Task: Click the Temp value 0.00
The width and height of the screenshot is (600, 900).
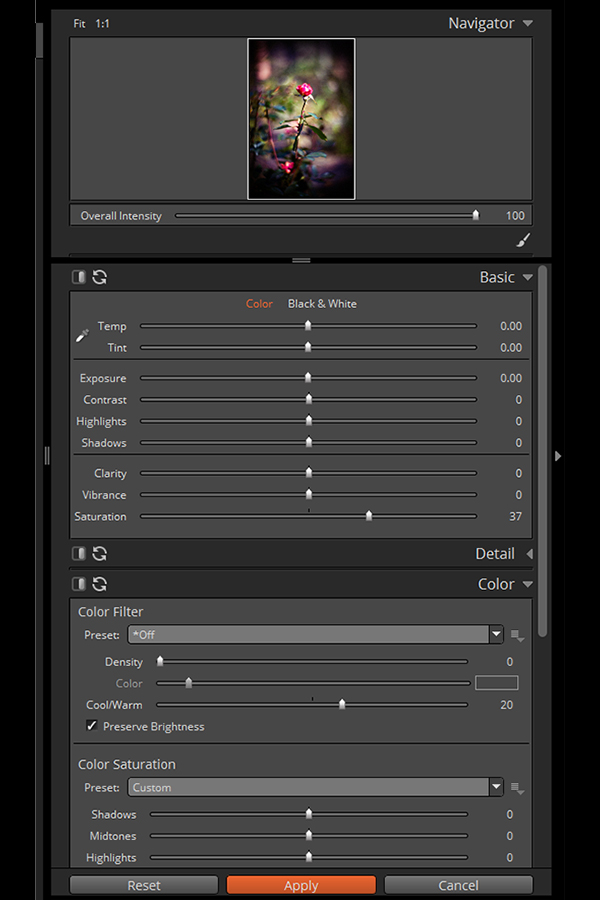Action: click(511, 326)
